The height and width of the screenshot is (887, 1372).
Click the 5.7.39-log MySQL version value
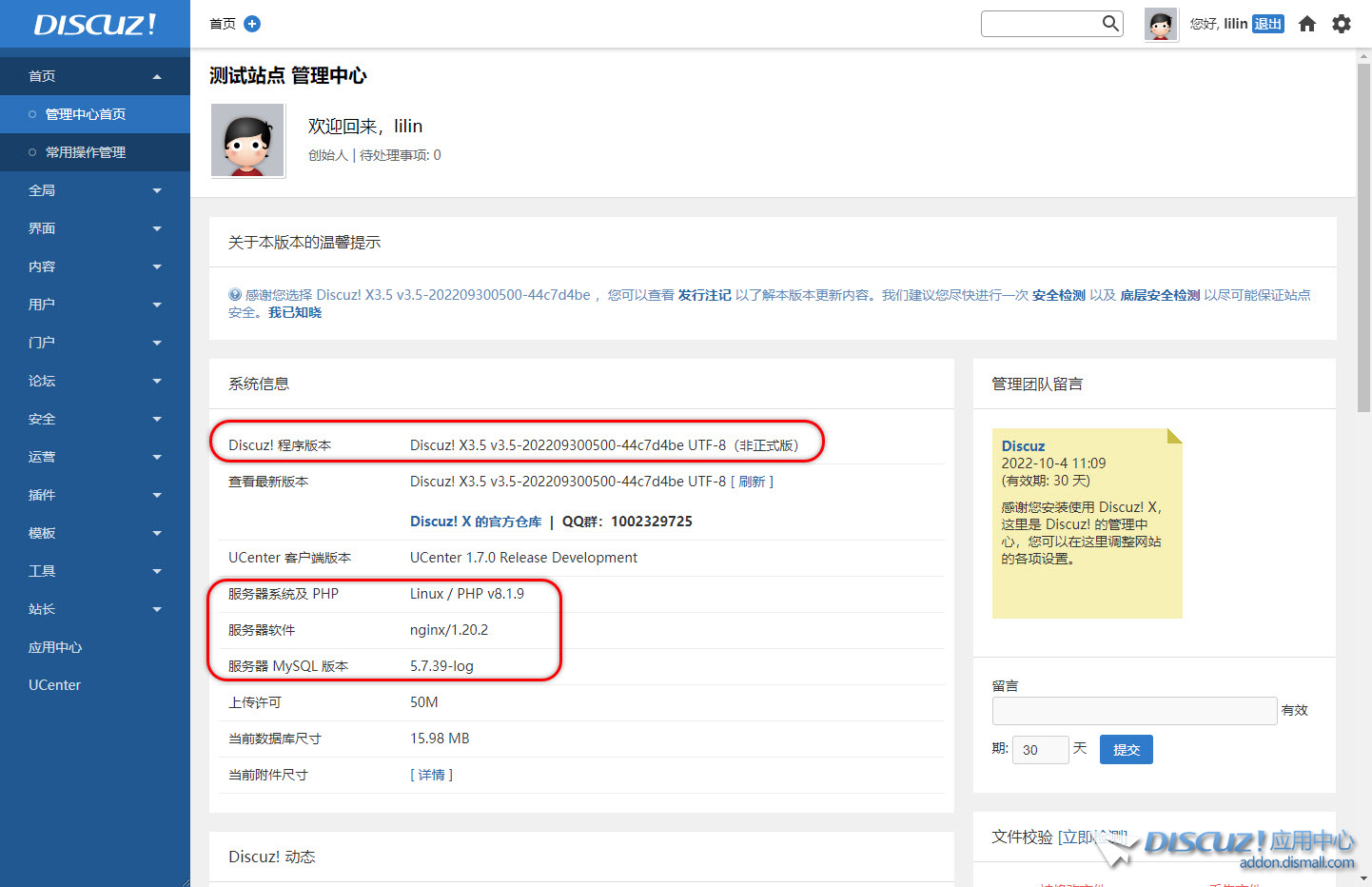coord(441,666)
